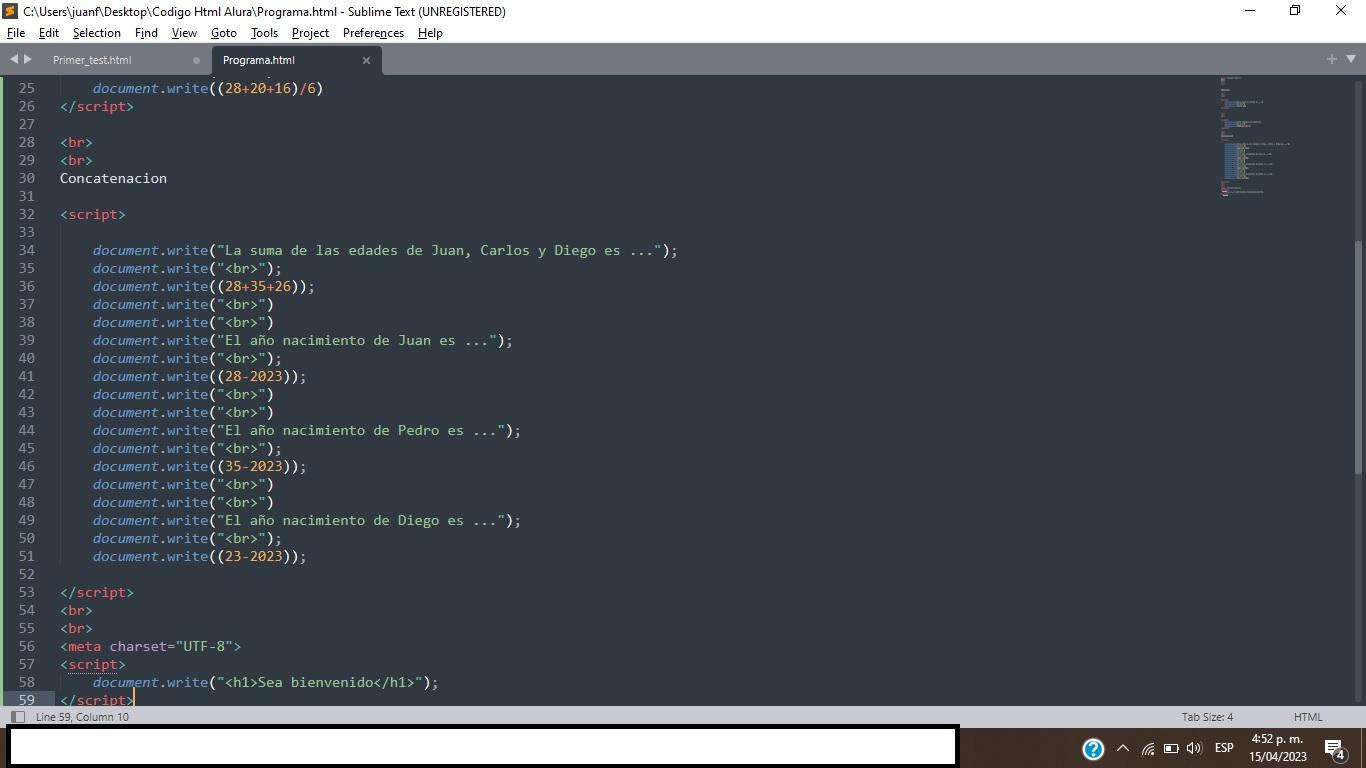1366x768 pixels.
Task: Click the code minimap preview
Action: tap(1255, 136)
